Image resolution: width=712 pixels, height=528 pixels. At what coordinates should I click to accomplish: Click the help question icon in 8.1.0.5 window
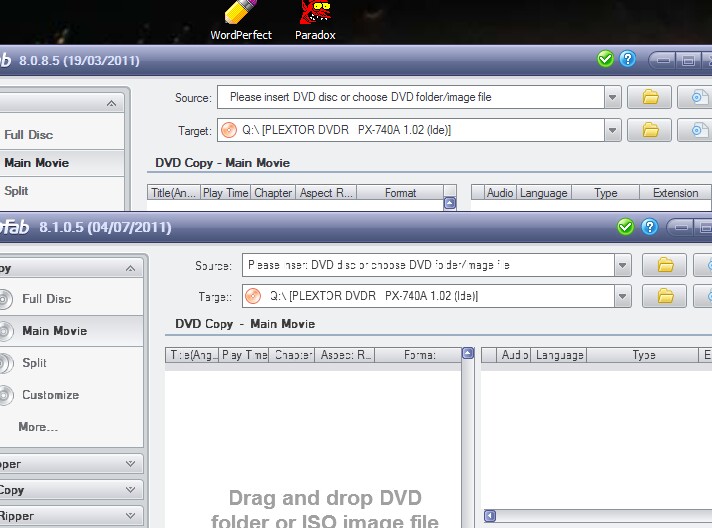tap(650, 227)
